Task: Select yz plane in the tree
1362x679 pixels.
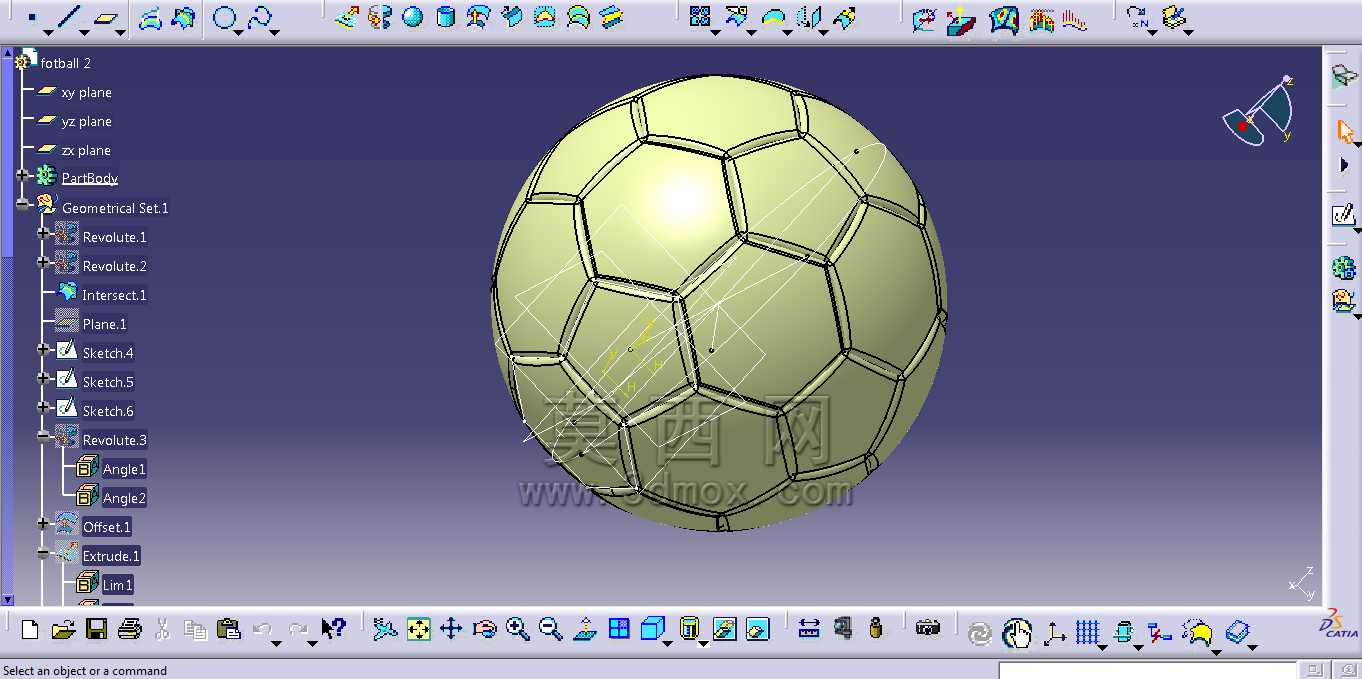Action: (86, 121)
